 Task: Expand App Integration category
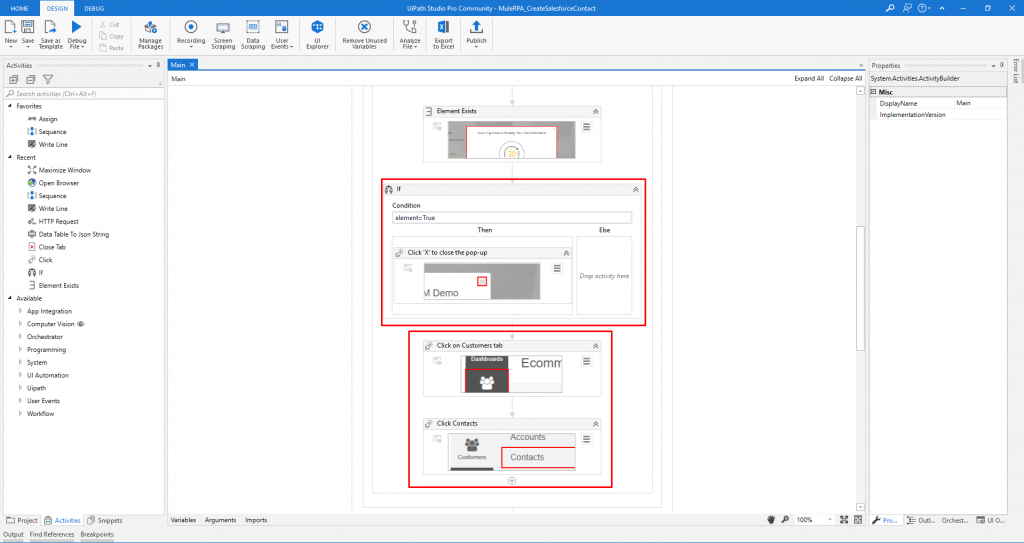click(x=20, y=311)
